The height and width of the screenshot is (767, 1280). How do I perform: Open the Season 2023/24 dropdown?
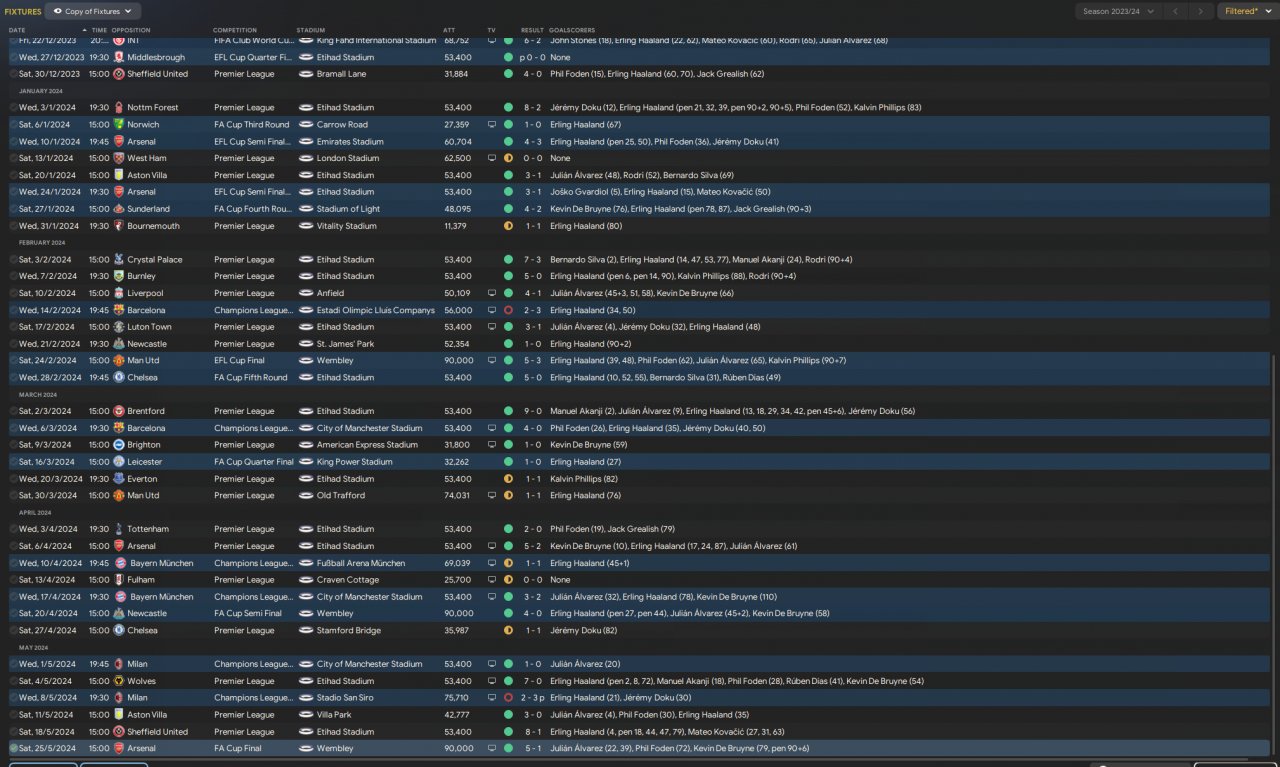pos(1118,12)
